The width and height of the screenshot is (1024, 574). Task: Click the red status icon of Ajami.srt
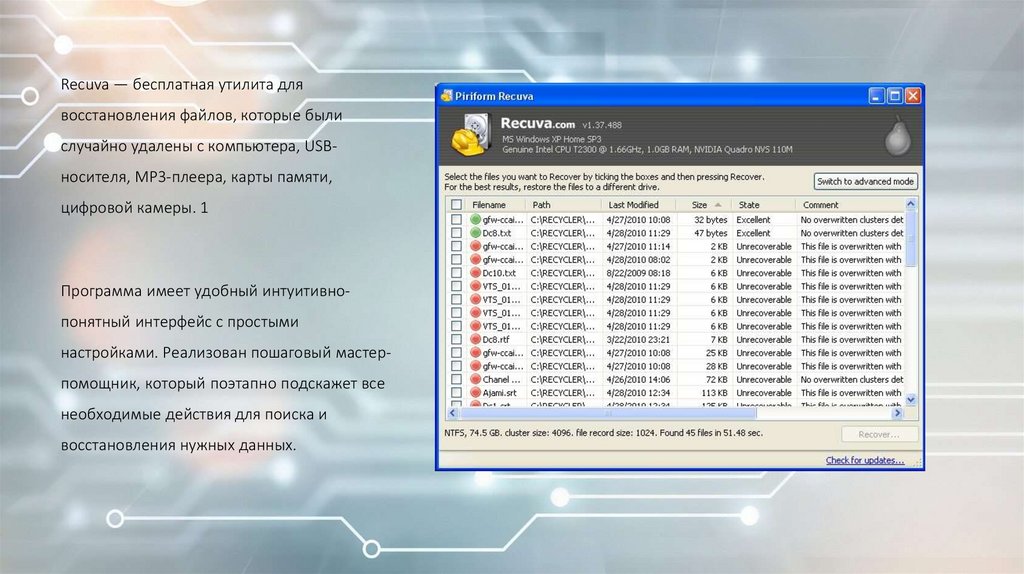(x=475, y=393)
